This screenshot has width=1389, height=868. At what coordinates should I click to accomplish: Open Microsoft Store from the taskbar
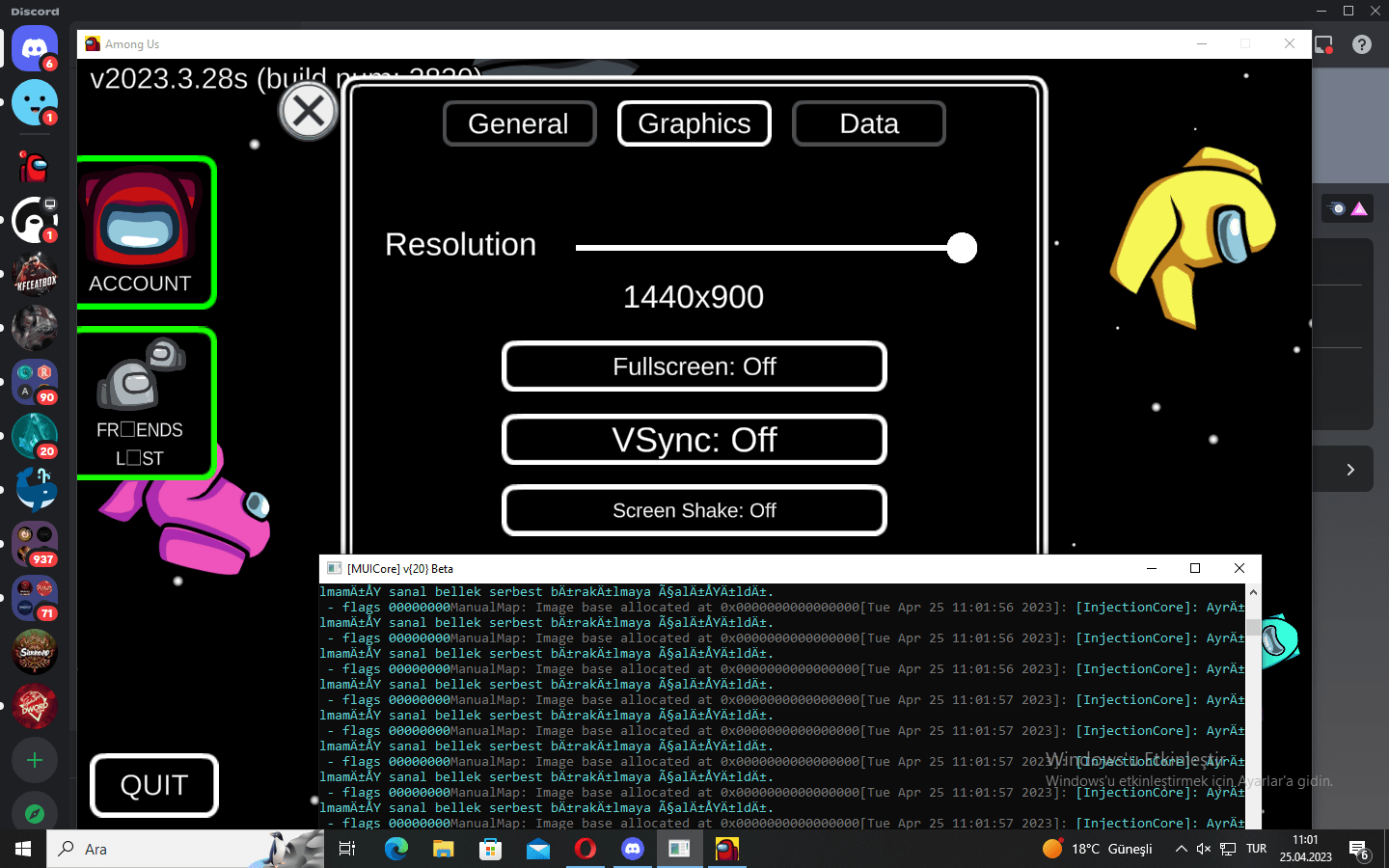tap(491, 849)
